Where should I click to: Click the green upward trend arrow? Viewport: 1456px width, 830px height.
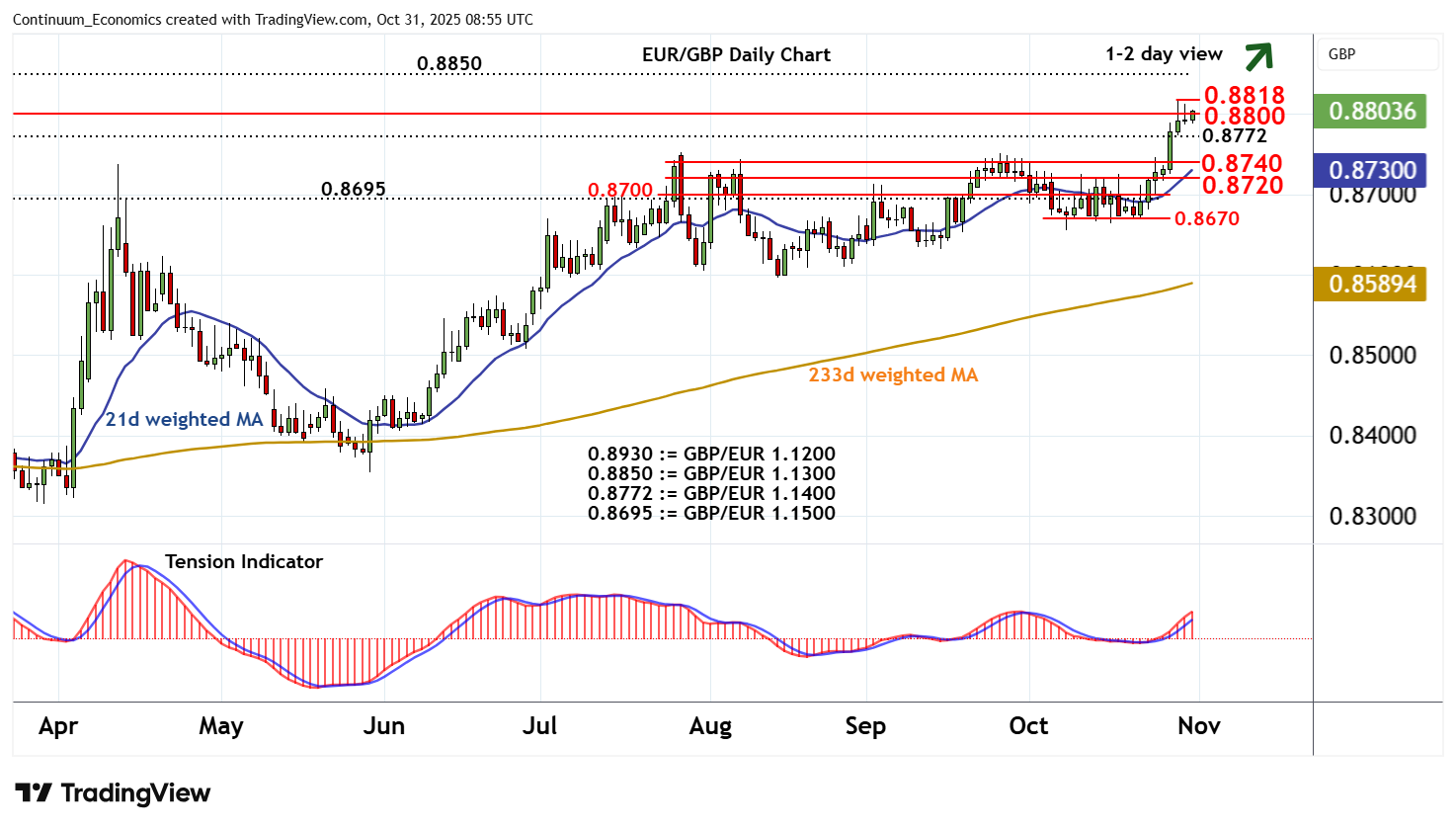(x=1257, y=56)
